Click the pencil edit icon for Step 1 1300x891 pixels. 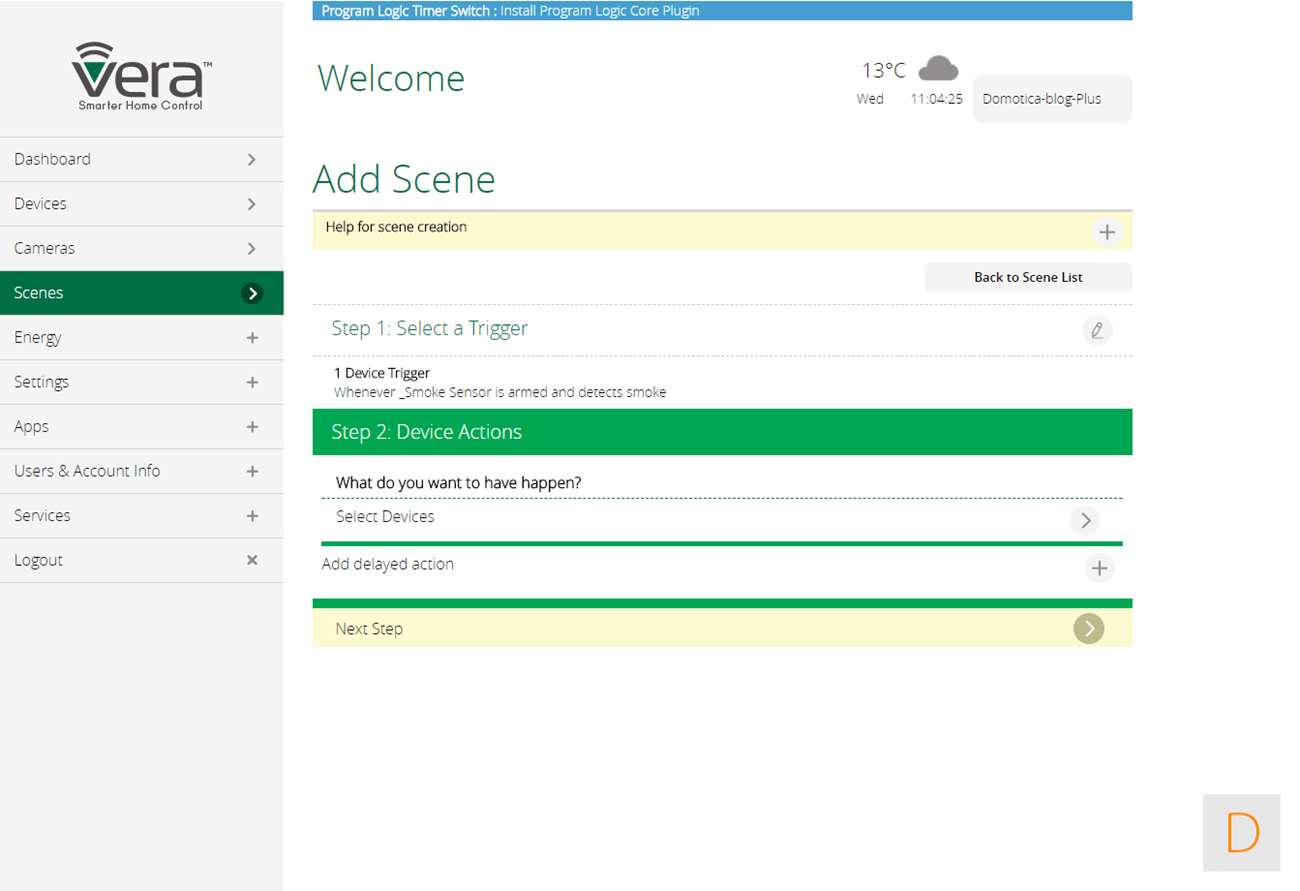click(1097, 330)
